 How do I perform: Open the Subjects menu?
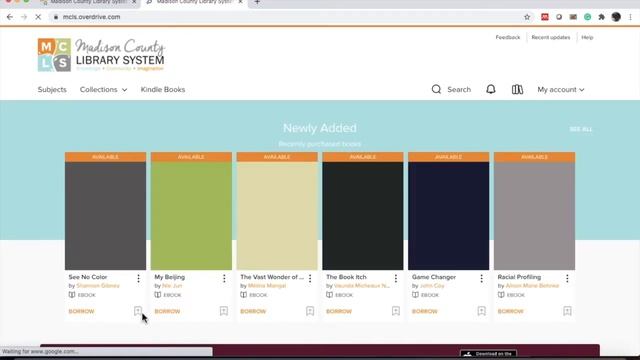pyautogui.click(x=52, y=89)
